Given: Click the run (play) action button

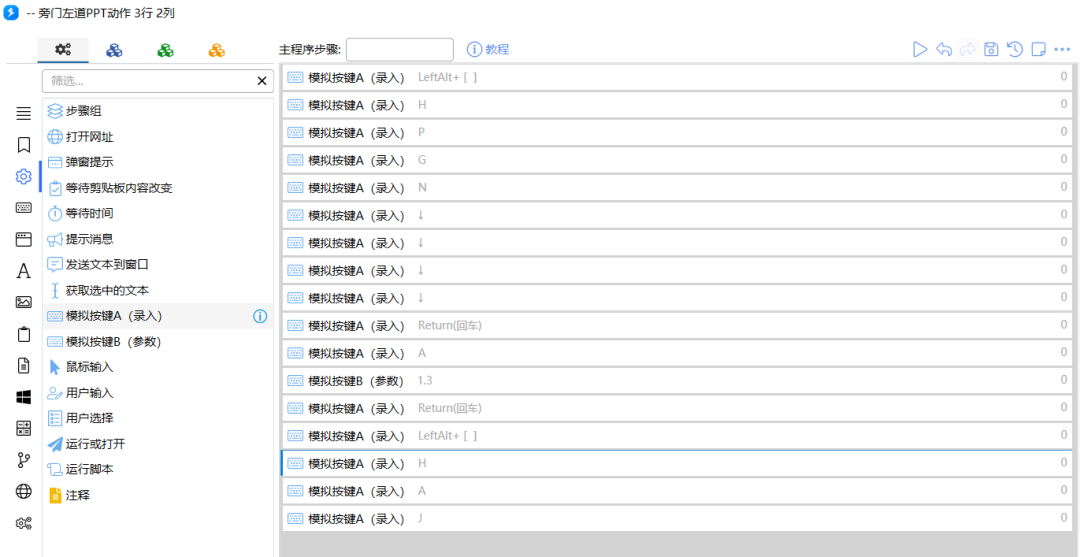Looking at the screenshot, I should [x=920, y=49].
